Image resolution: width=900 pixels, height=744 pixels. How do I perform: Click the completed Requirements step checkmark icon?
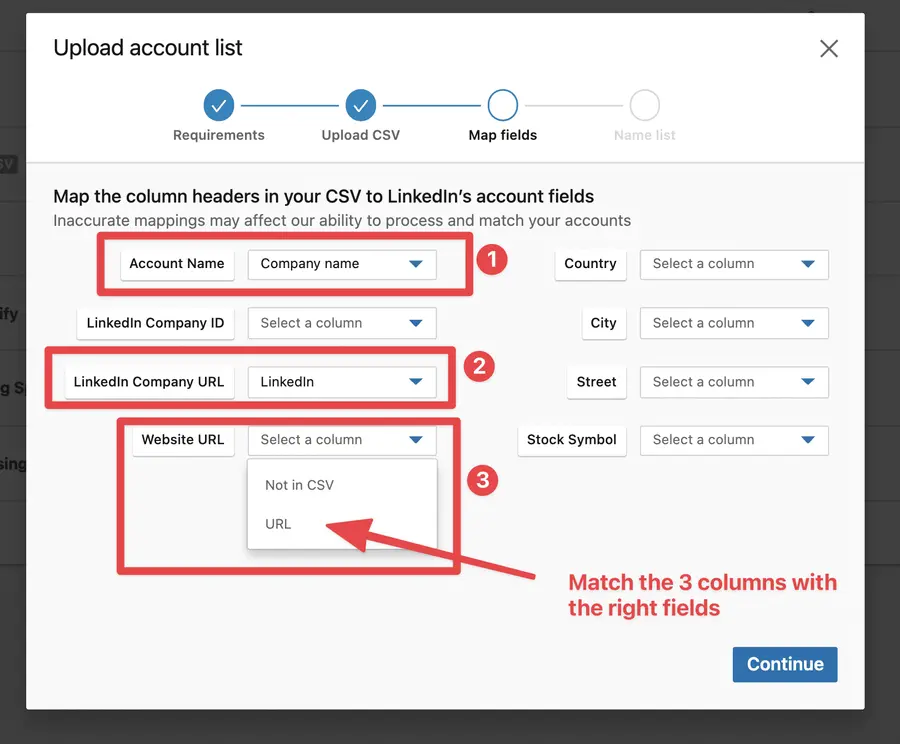point(218,105)
